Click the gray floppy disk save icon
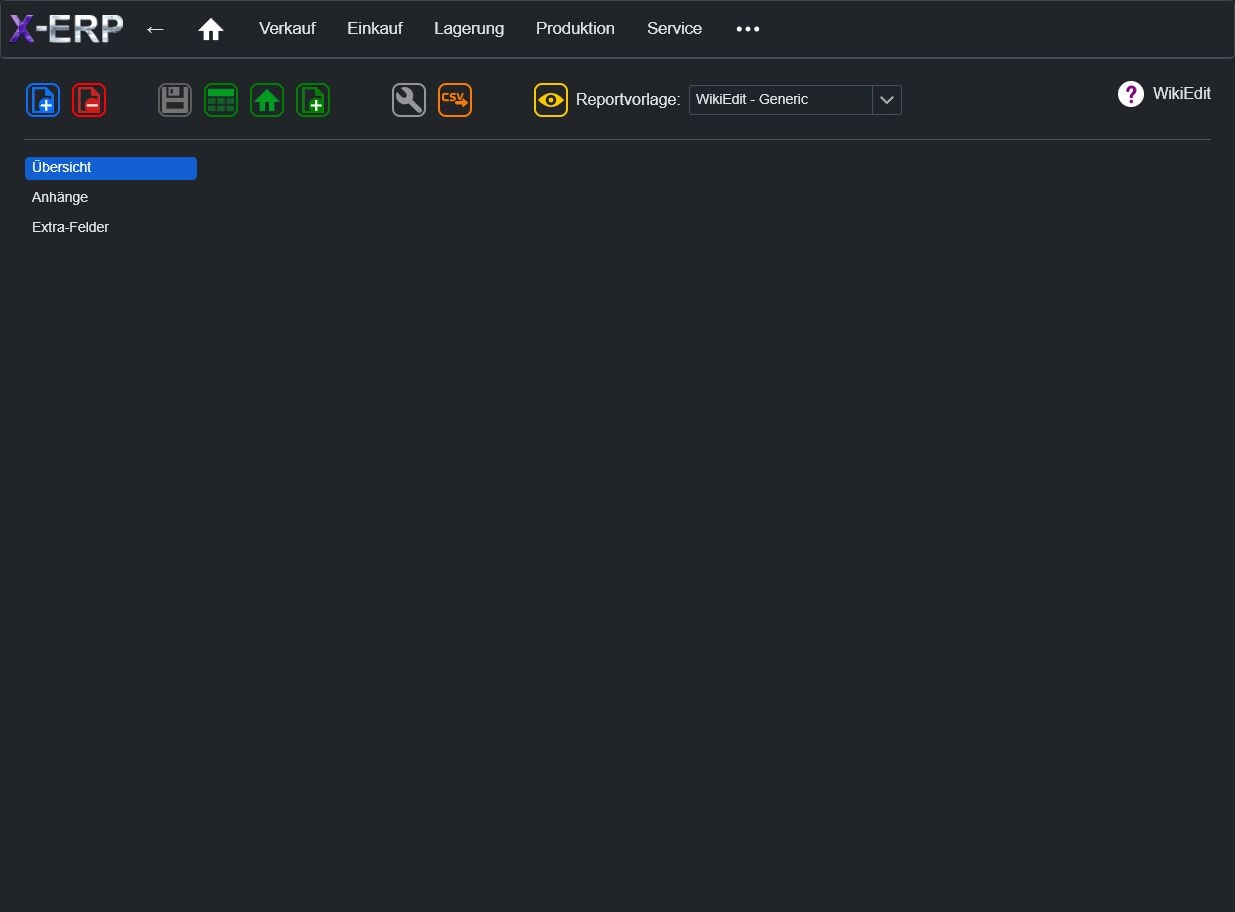The width and height of the screenshot is (1235, 912). coord(175,100)
